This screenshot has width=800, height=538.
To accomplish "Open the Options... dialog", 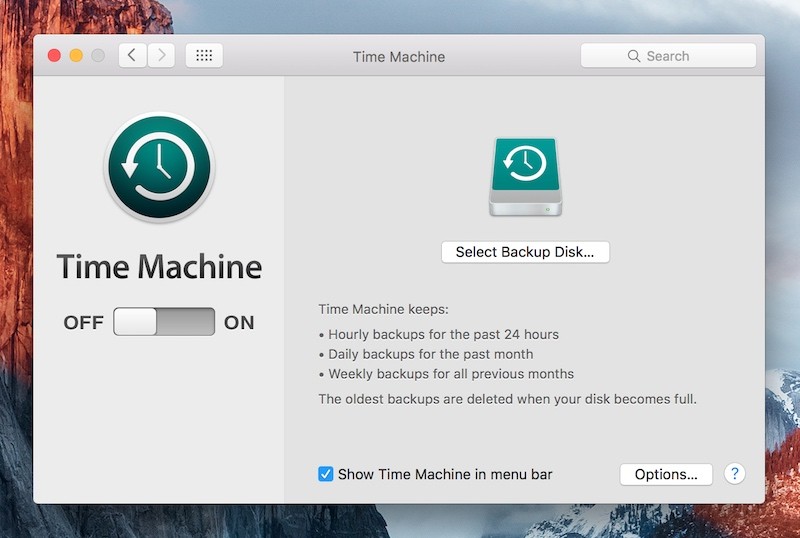I will click(x=666, y=474).
